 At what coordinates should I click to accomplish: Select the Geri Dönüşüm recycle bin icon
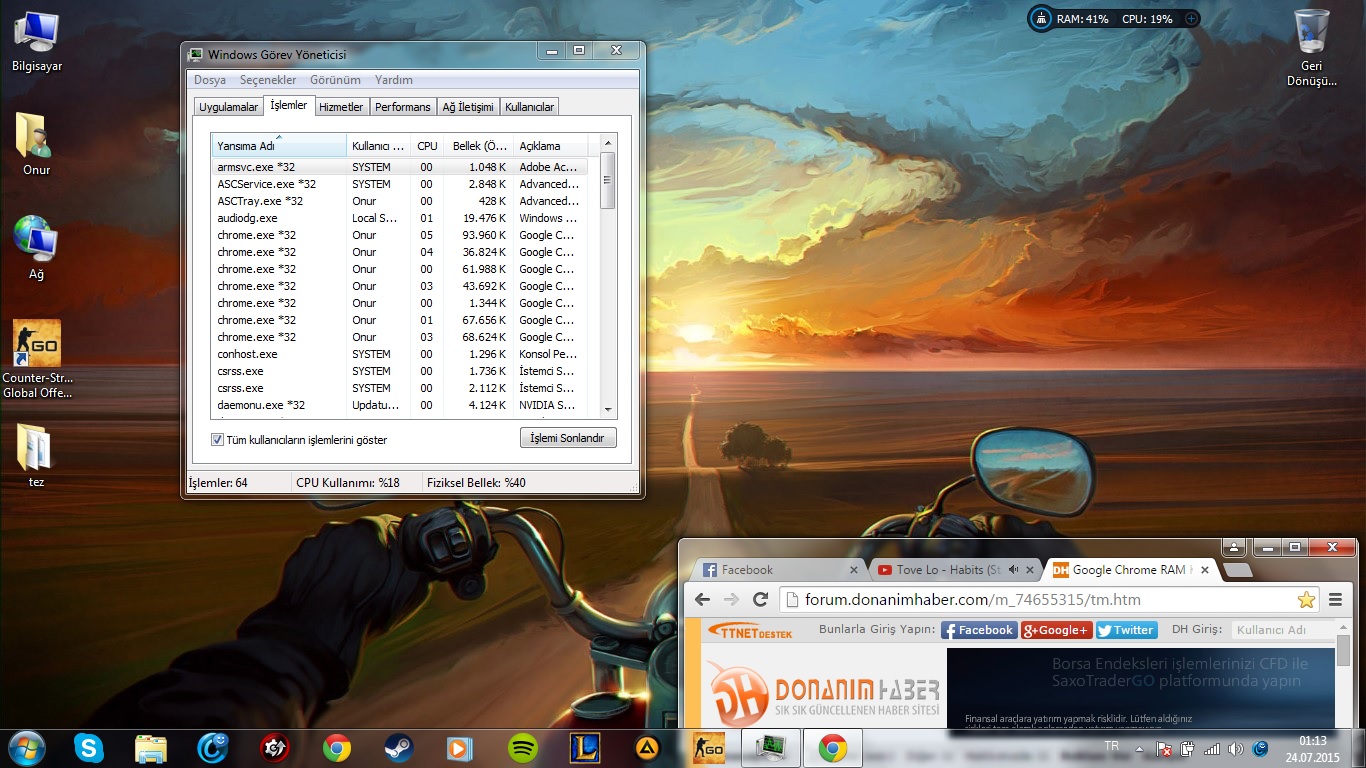point(1311,32)
